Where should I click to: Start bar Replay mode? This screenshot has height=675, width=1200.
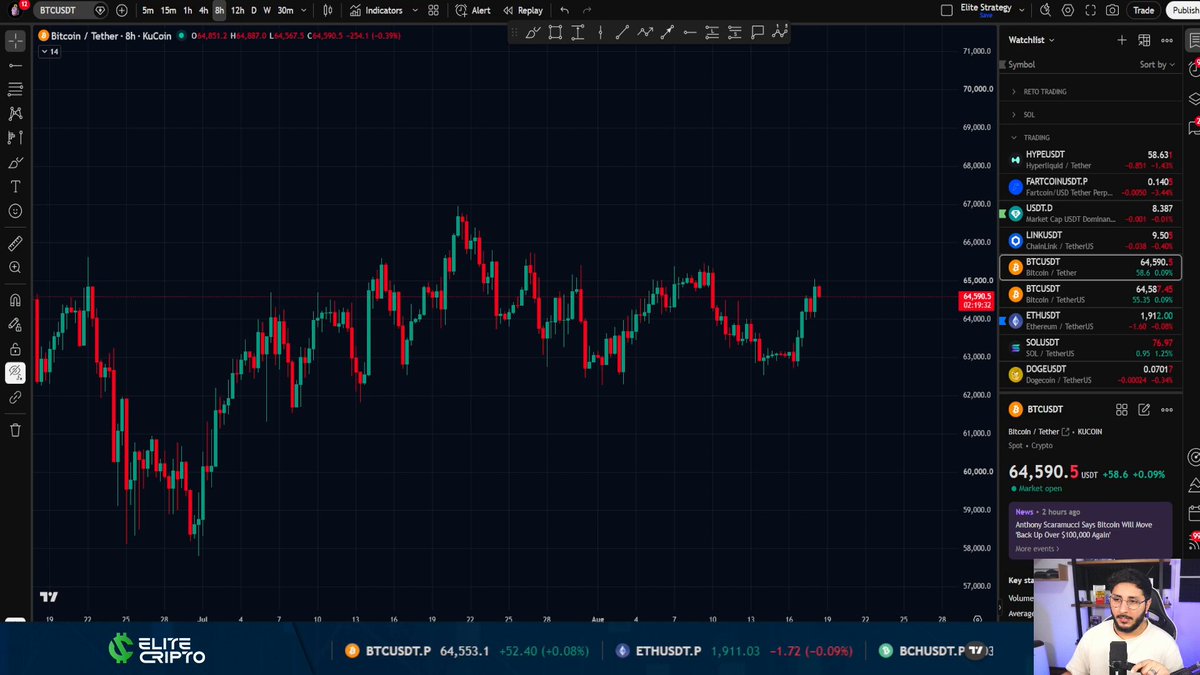click(x=522, y=10)
